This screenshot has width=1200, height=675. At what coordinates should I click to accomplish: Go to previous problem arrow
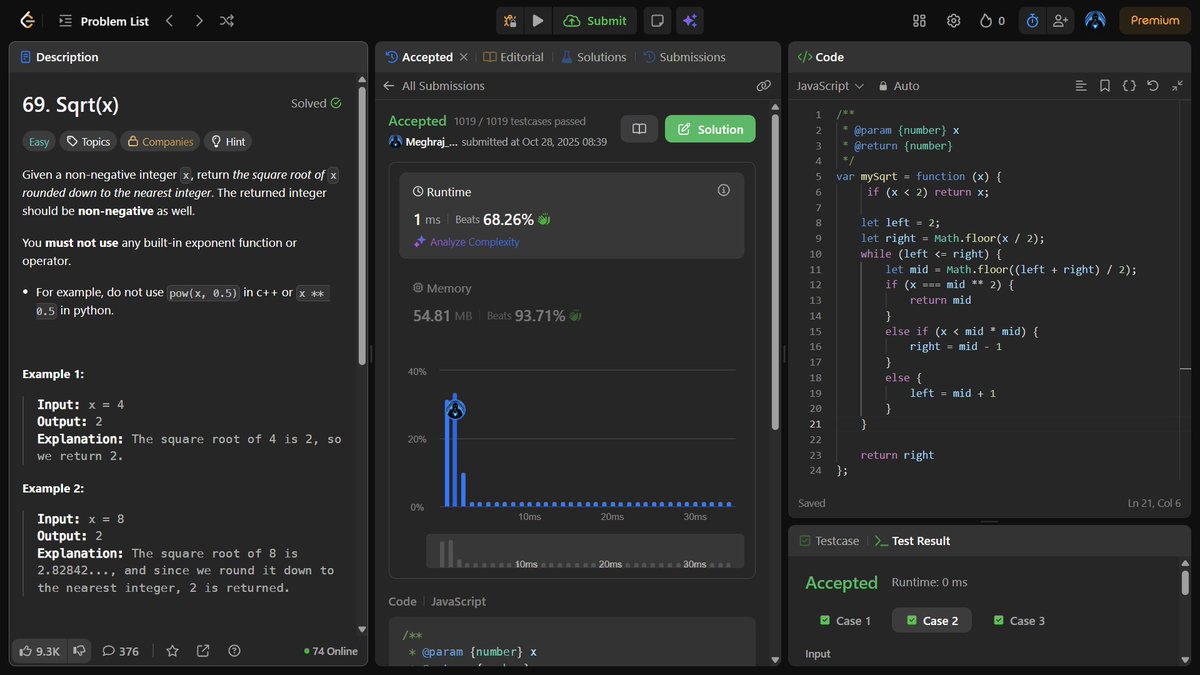[x=169, y=20]
